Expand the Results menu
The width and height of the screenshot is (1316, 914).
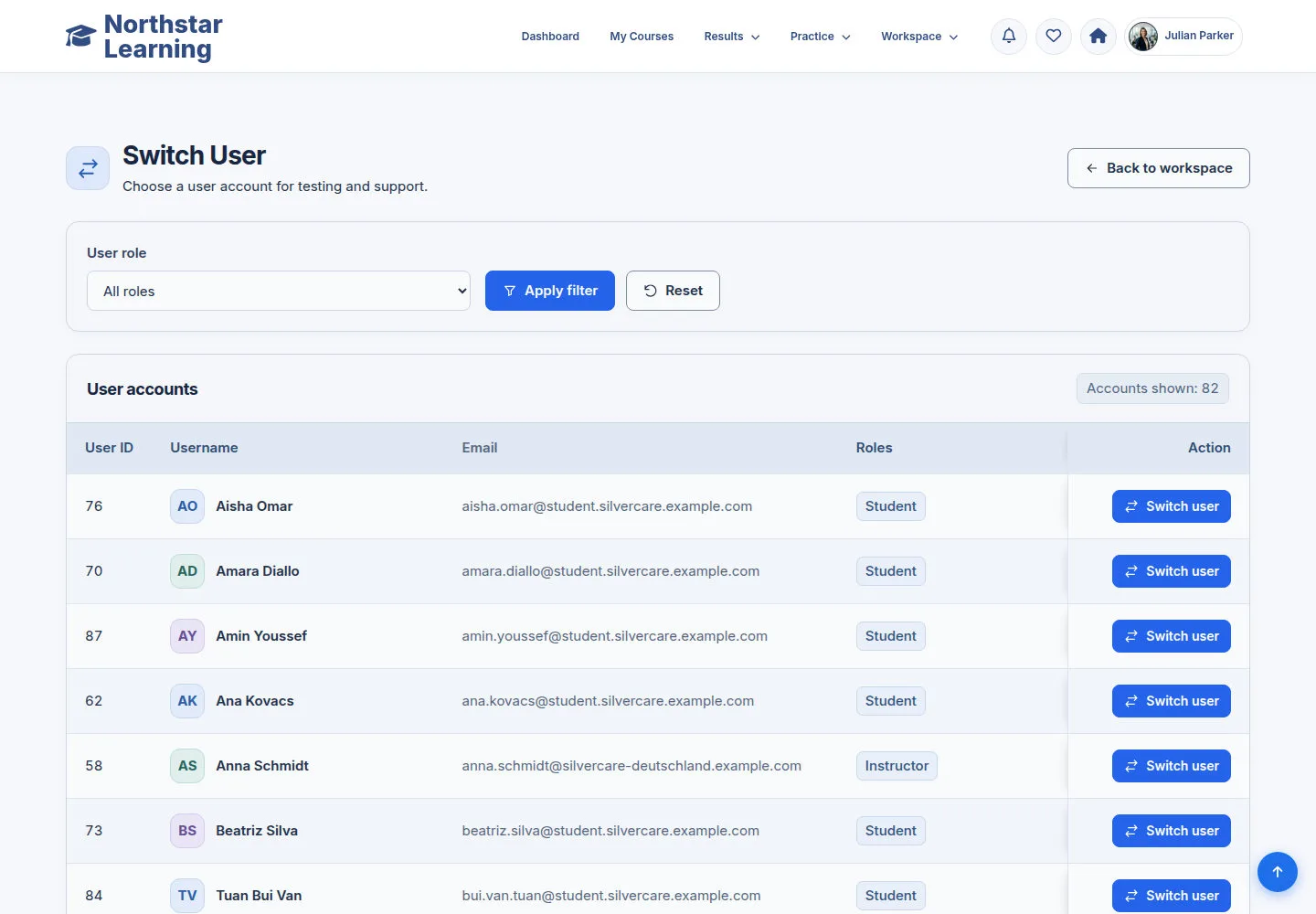point(732,37)
